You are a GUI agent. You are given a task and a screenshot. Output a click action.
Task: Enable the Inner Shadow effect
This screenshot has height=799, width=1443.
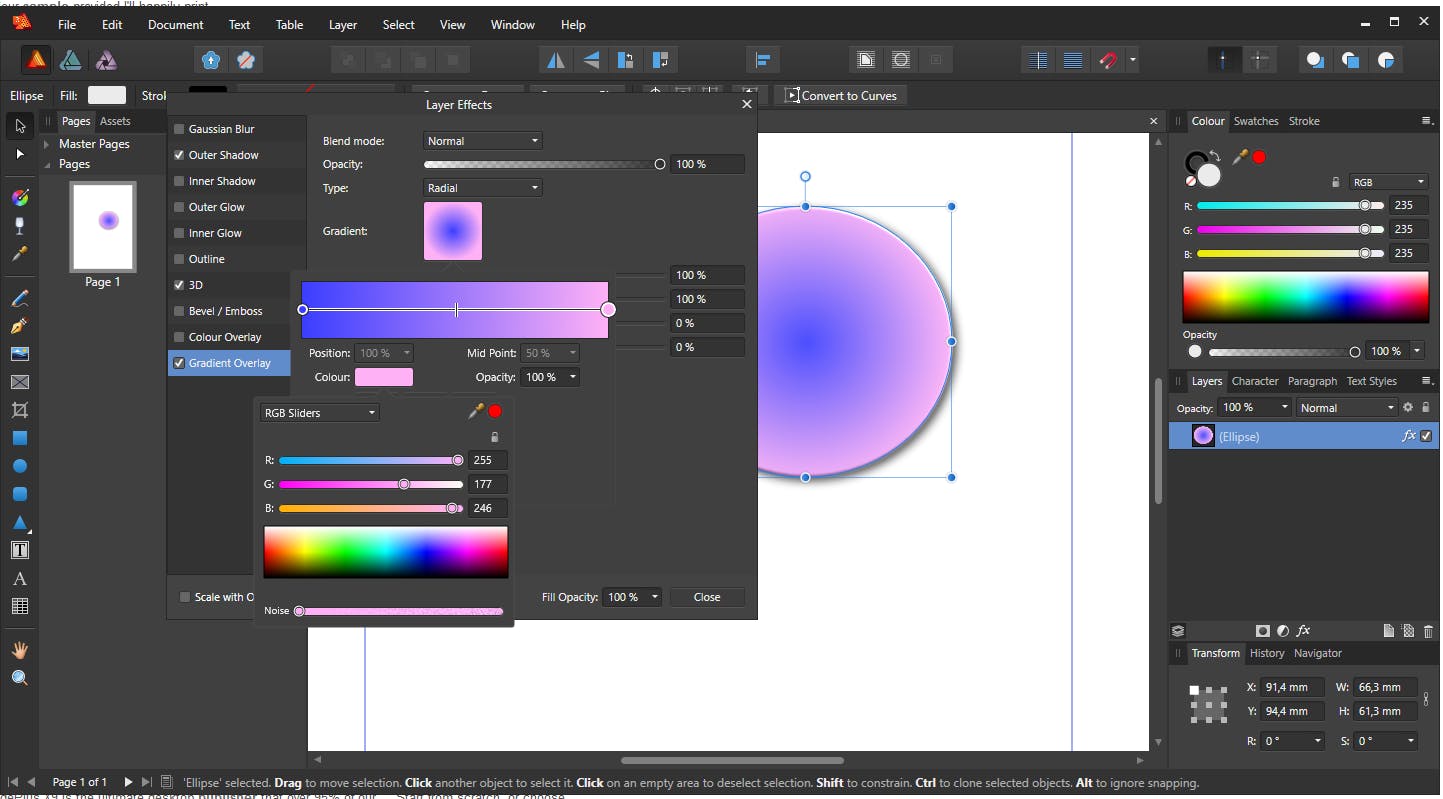pyautogui.click(x=179, y=181)
